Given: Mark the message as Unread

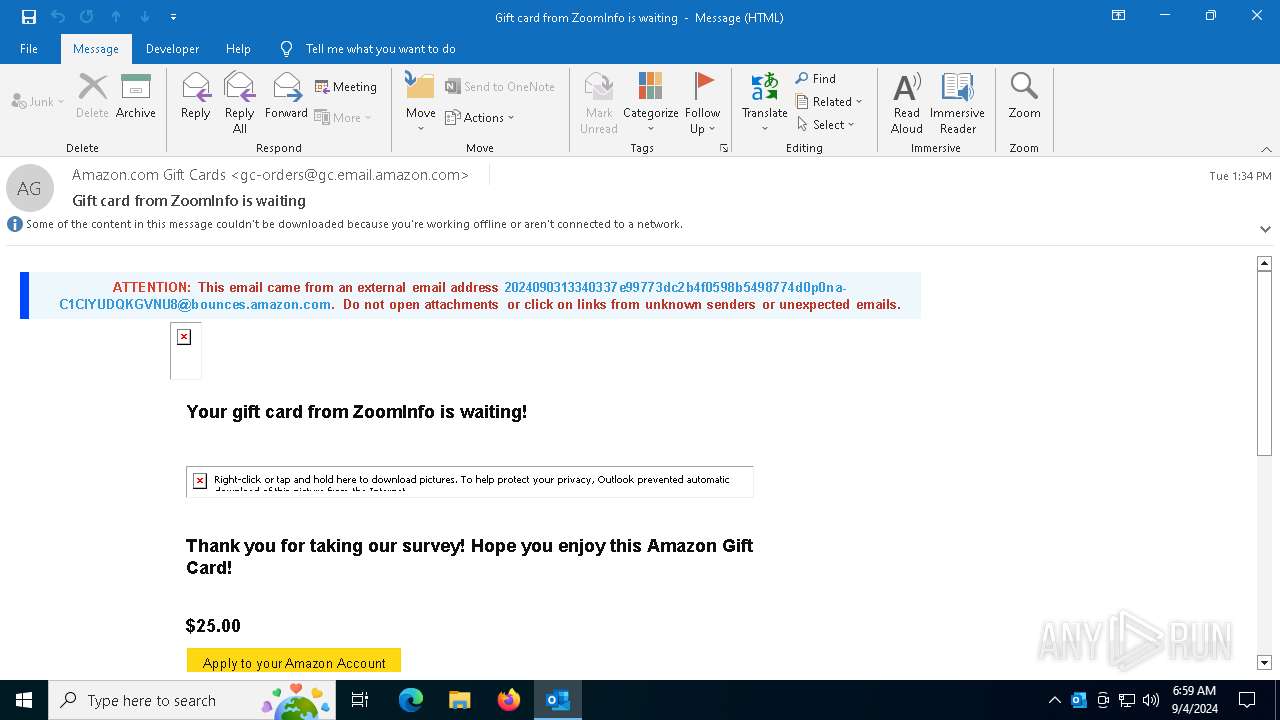Looking at the screenshot, I should [599, 102].
